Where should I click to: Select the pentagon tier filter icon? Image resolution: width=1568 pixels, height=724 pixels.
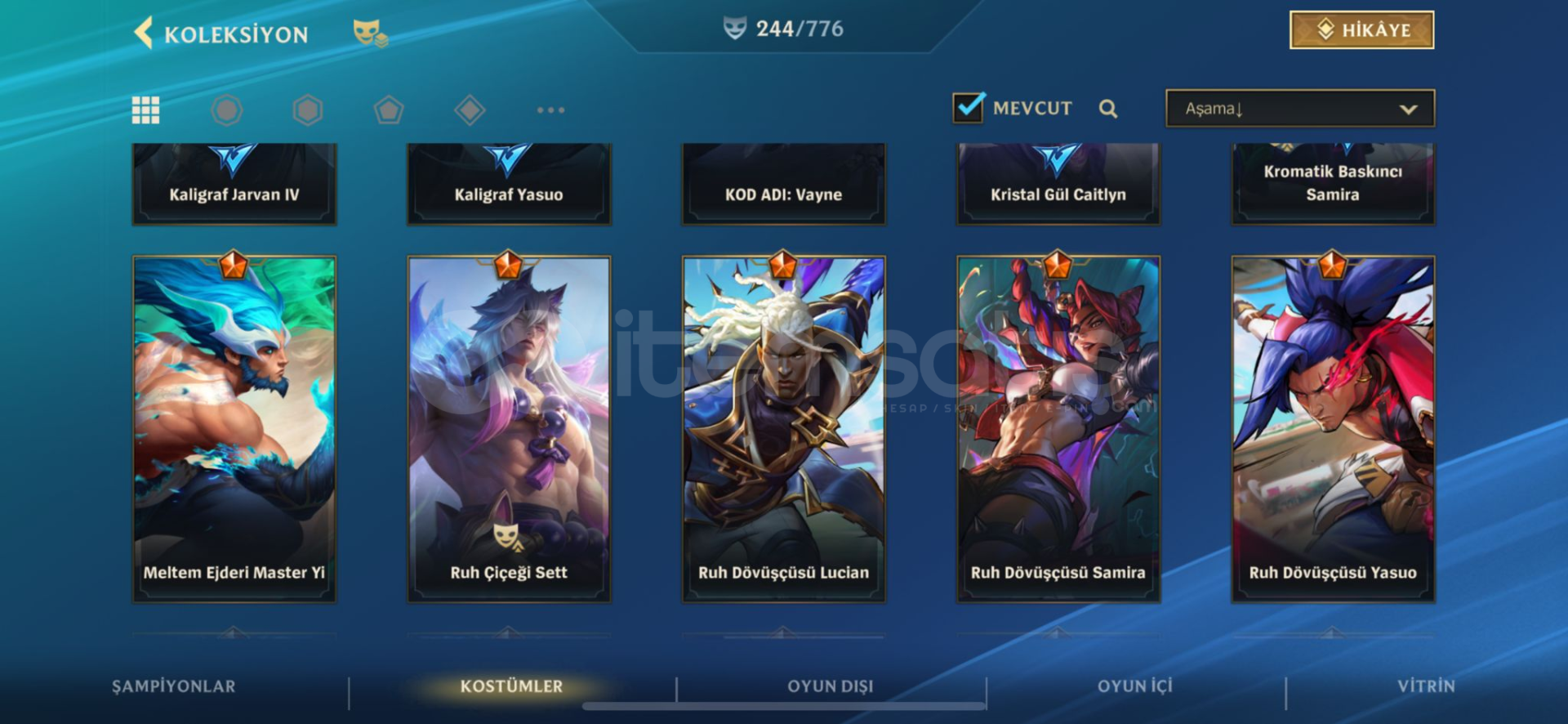coord(389,109)
